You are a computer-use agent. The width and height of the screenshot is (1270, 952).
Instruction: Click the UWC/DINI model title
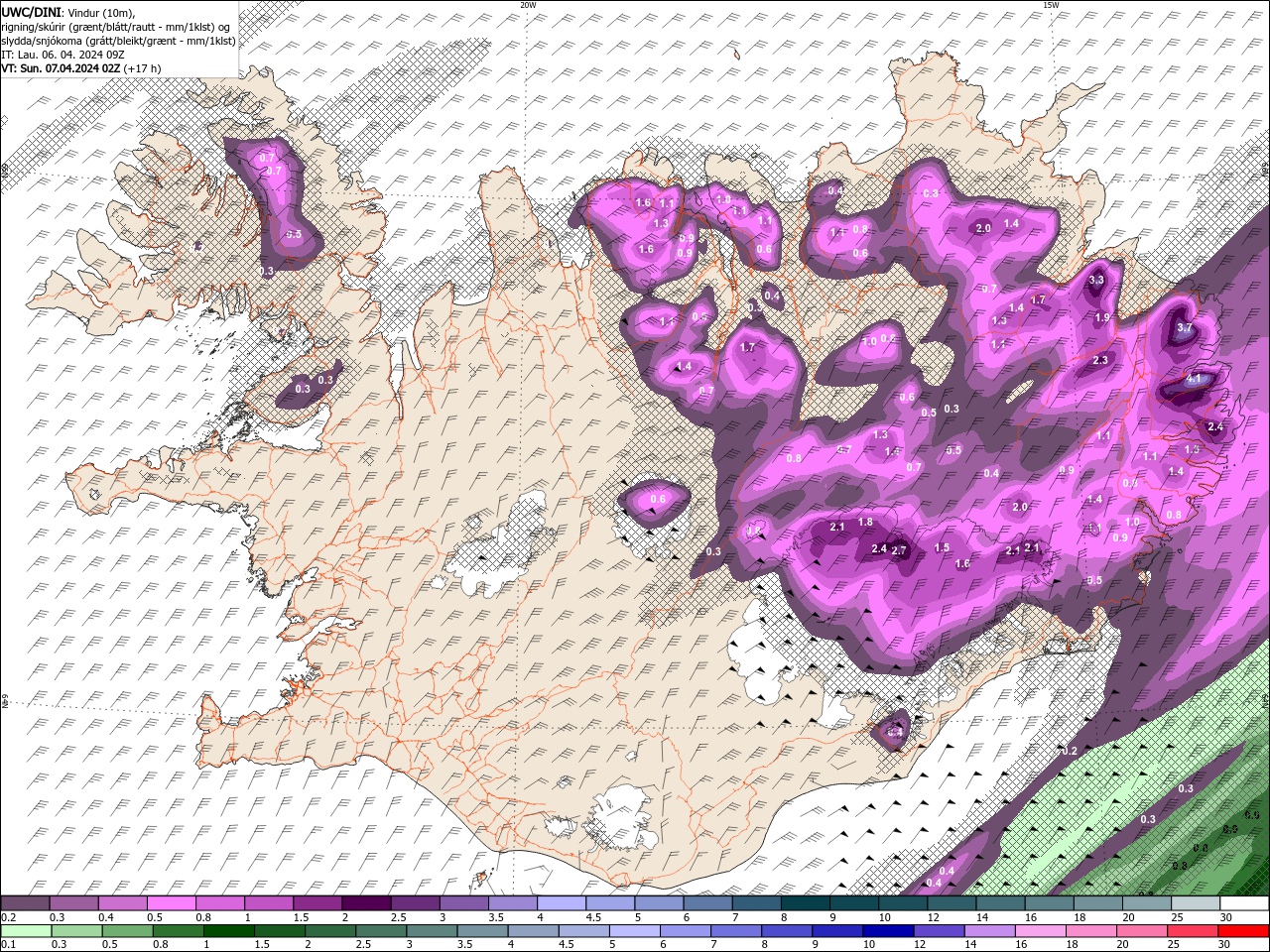[31, 11]
